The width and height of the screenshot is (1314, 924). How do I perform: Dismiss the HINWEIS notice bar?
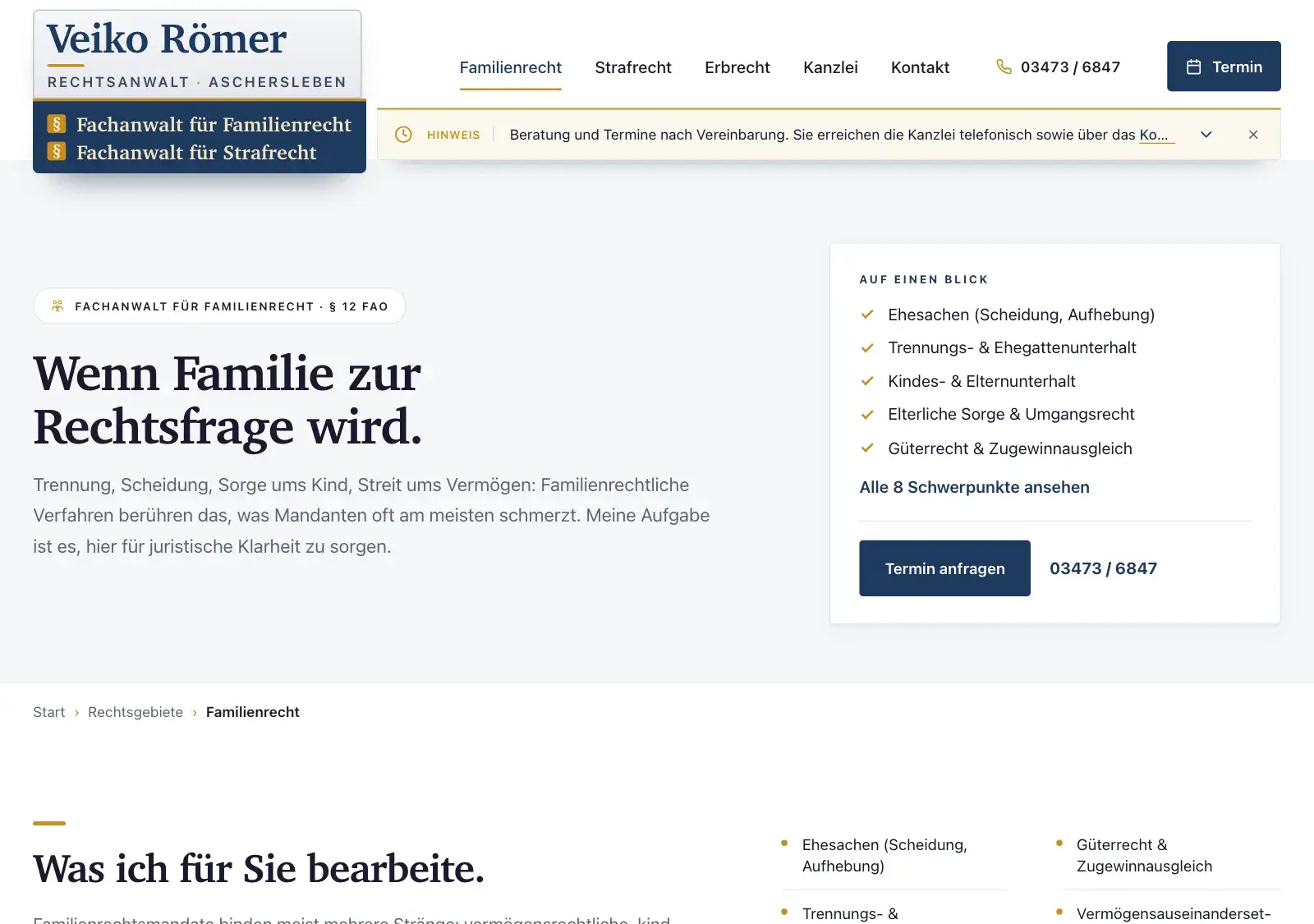tap(1253, 135)
